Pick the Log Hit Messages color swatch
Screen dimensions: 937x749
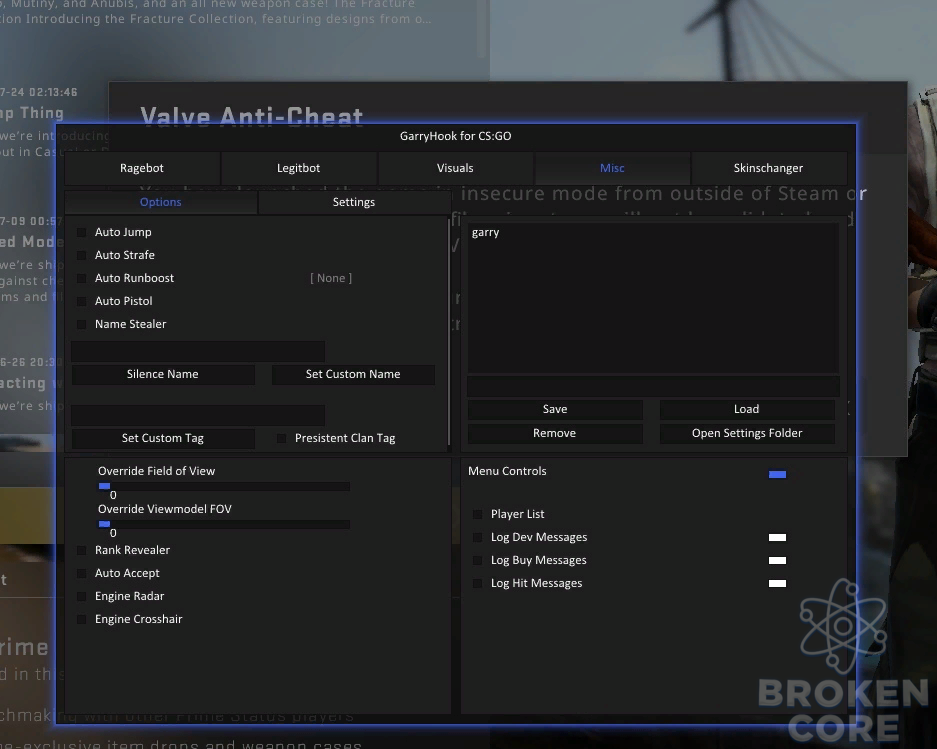click(777, 583)
